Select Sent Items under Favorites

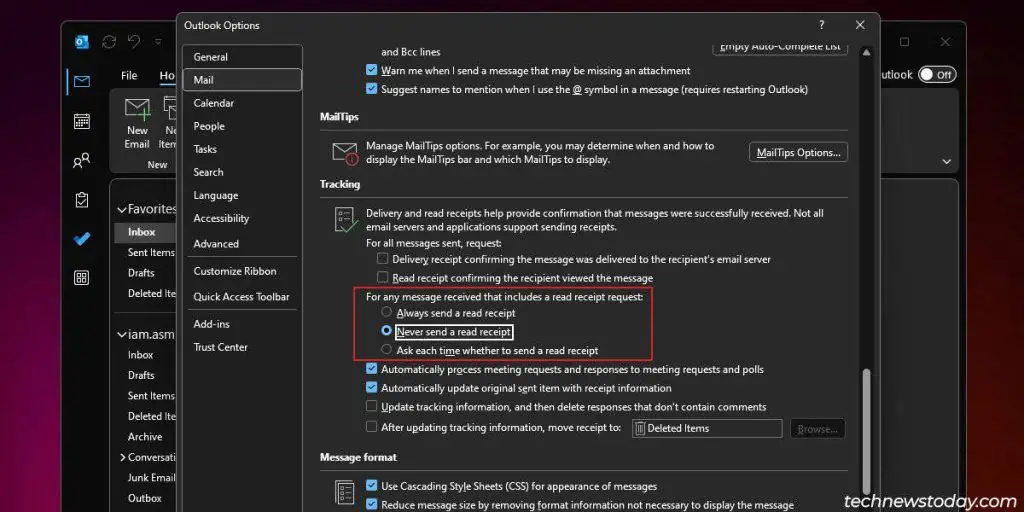pyautogui.click(x=151, y=252)
